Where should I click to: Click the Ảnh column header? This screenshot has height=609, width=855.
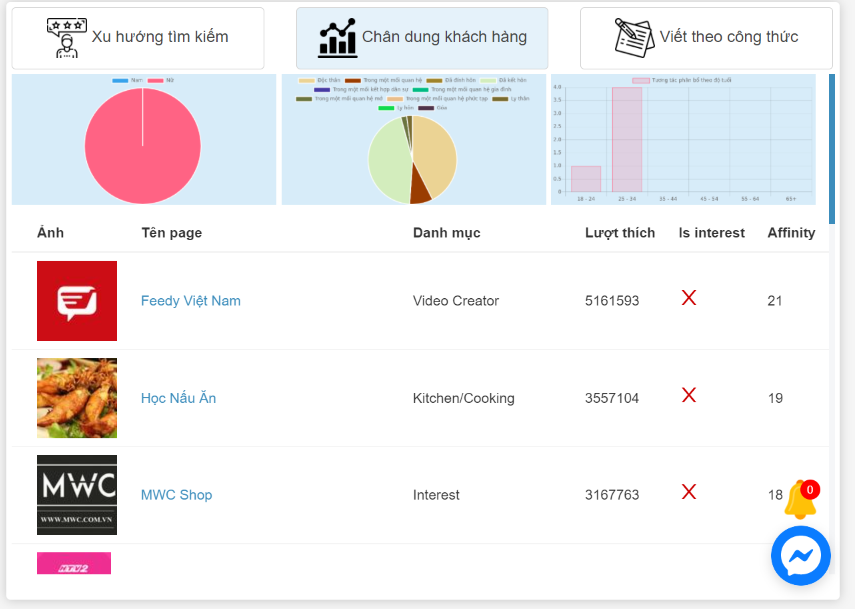[50, 233]
